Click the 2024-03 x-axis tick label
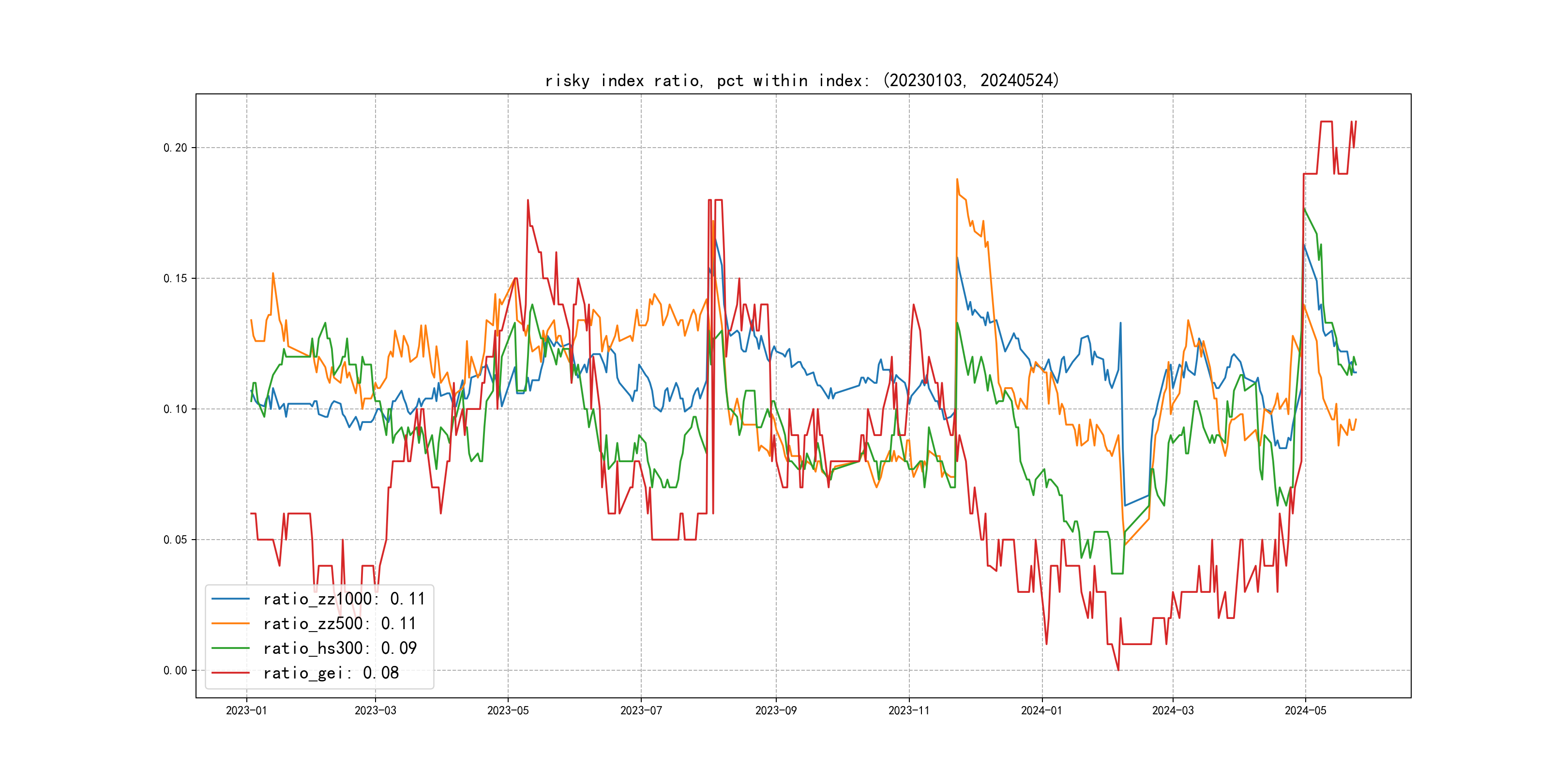The width and height of the screenshot is (1568, 784). tap(1172, 710)
